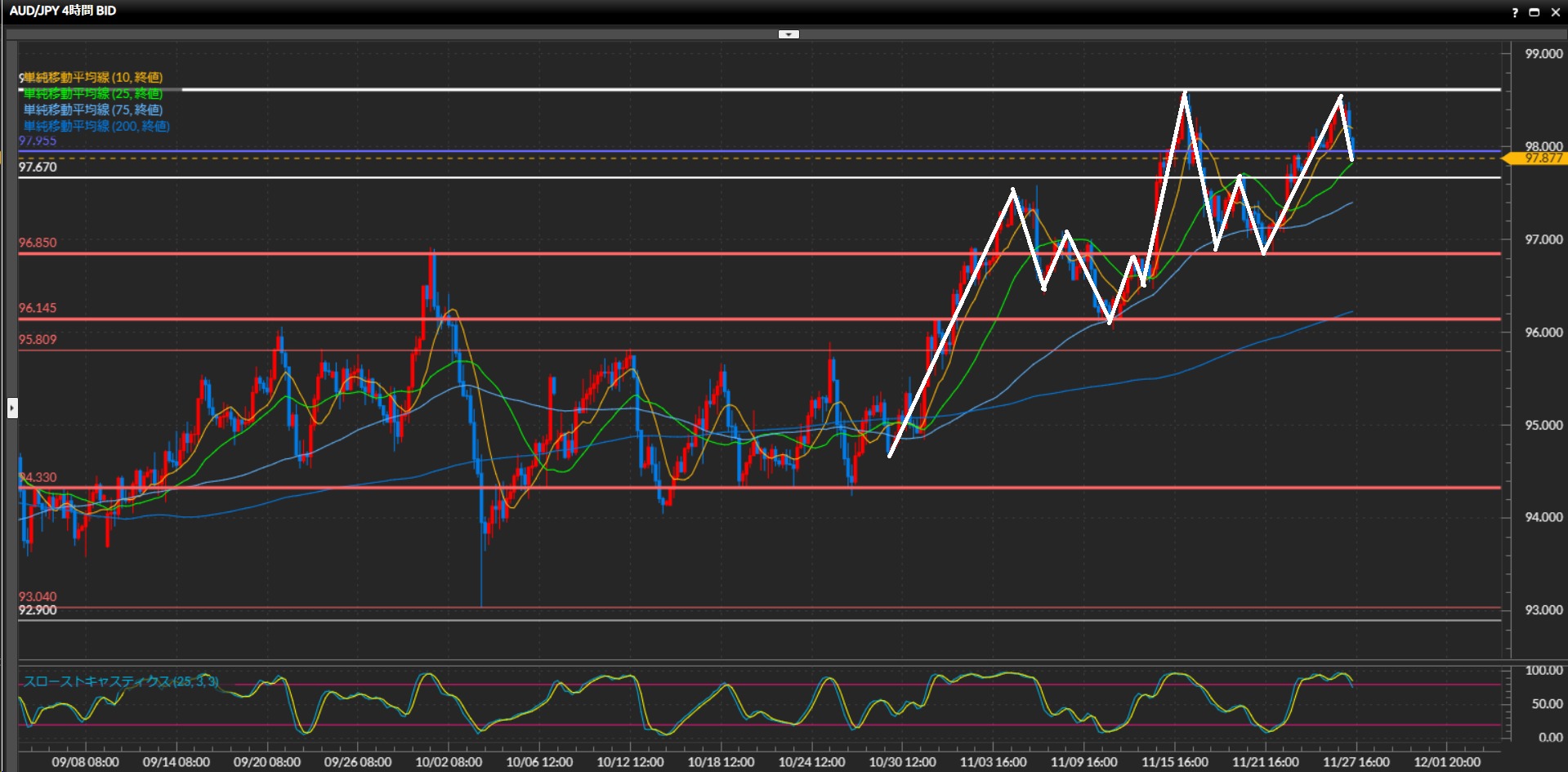Close the AUD/JPY chart window
The height and width of the screenshot is (772, 1568).
[1555, 12]
